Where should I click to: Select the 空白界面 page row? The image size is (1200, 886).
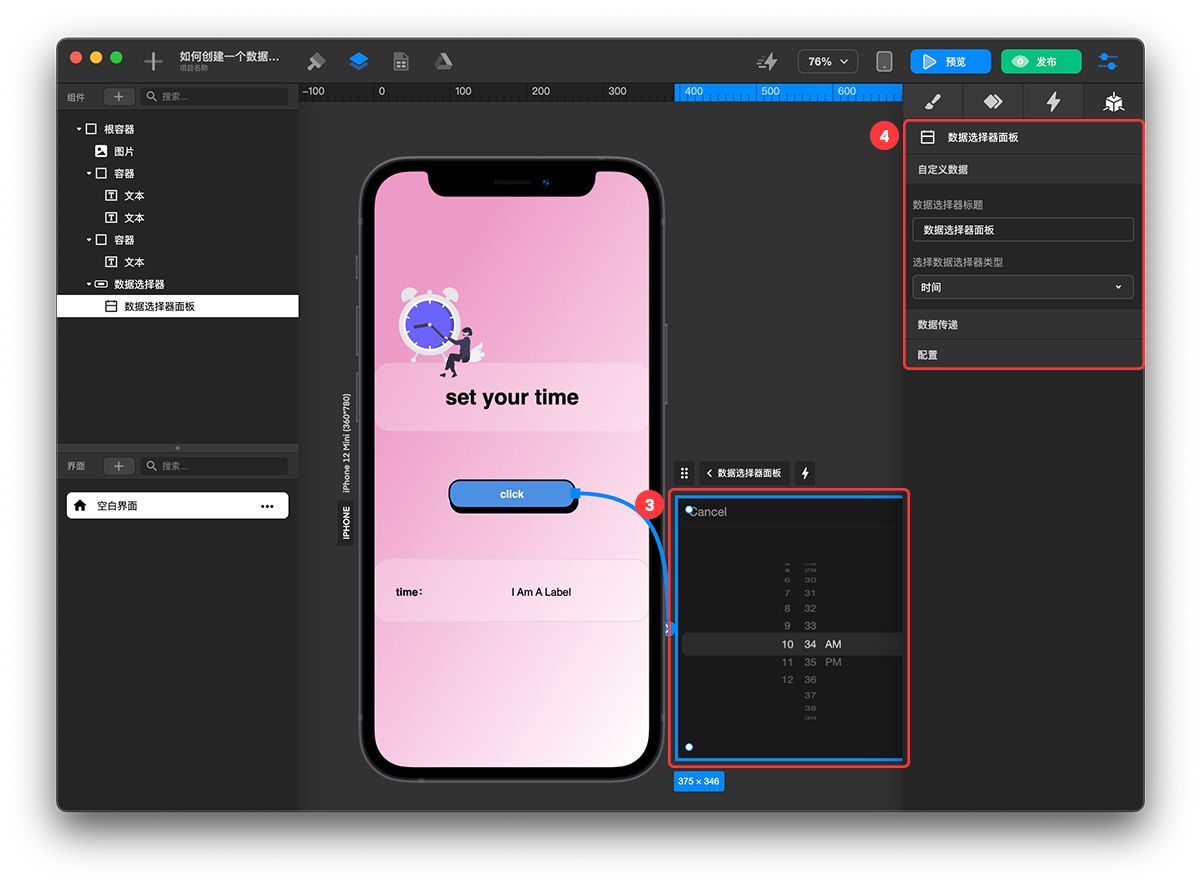click(178, 506)
